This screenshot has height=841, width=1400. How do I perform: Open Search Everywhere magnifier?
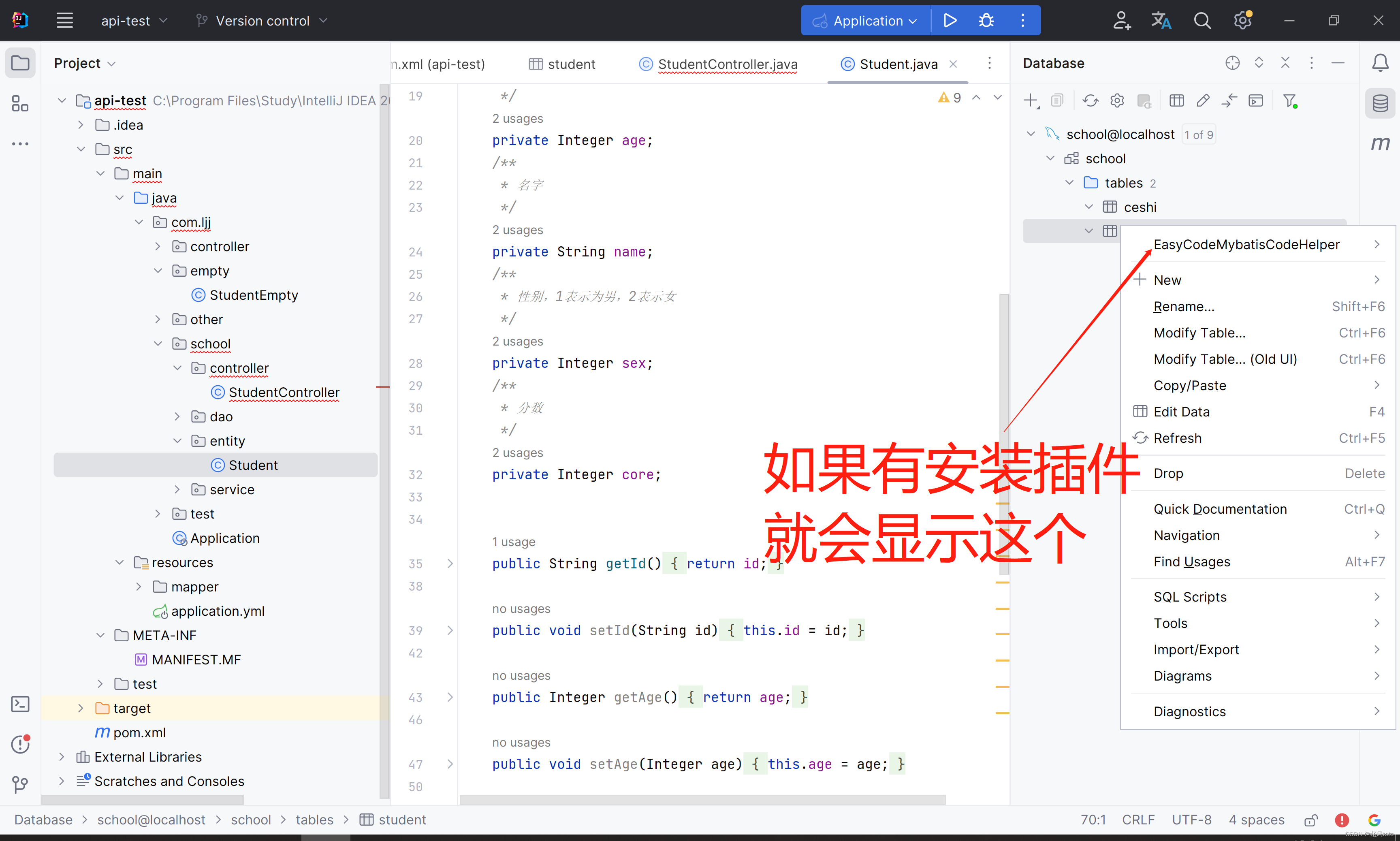[1202, 21]
